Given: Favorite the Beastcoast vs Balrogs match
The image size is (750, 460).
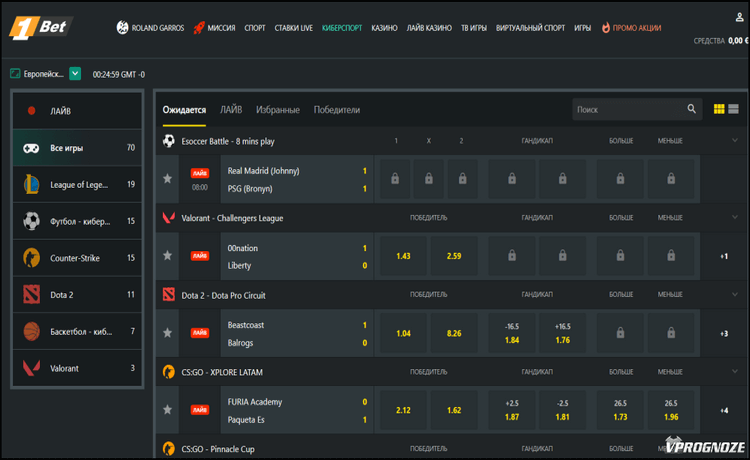Looking at the screenshot, I should pos(167,333).
